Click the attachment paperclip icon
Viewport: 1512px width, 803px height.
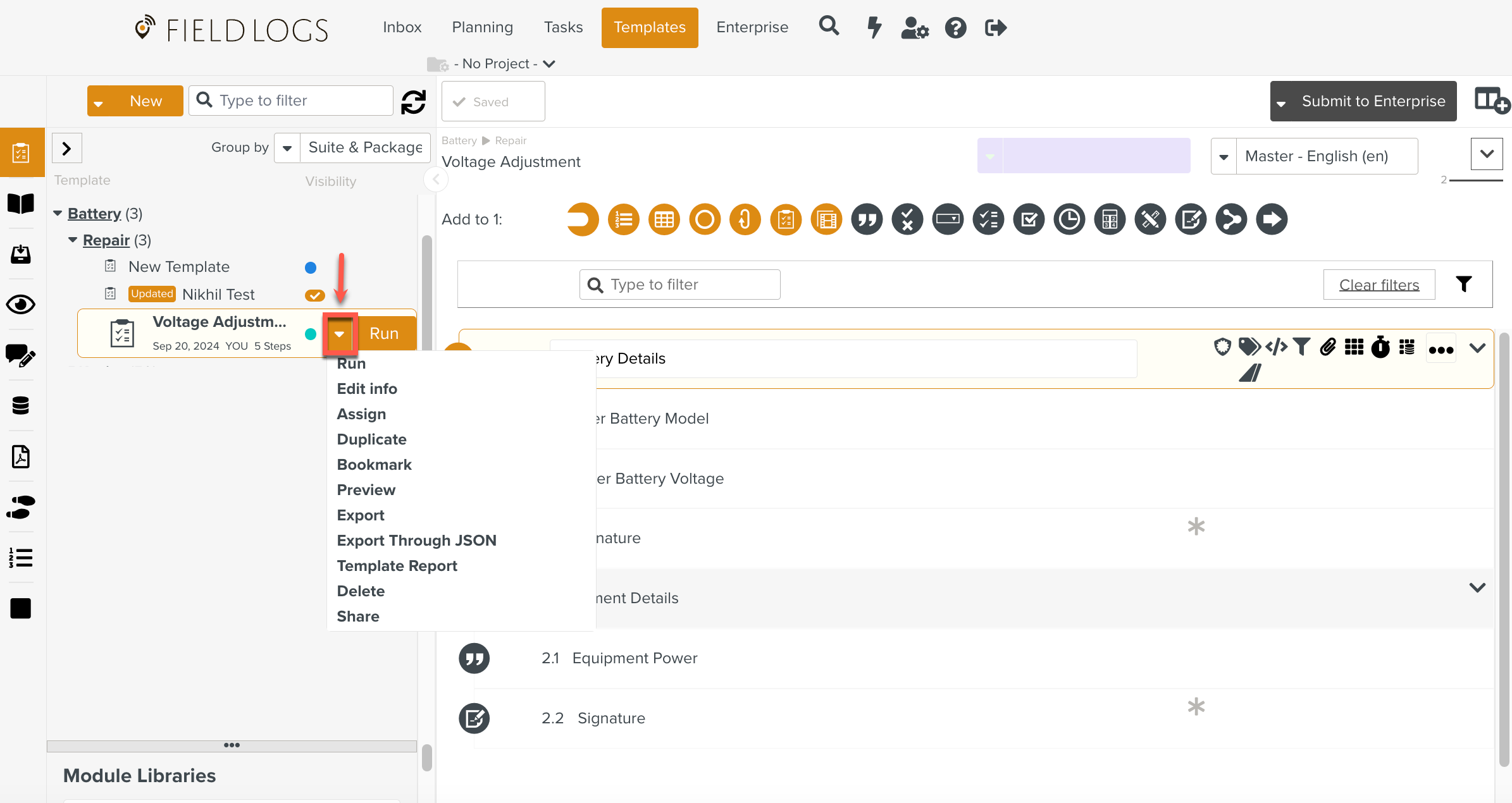(x=1328, y=347)
